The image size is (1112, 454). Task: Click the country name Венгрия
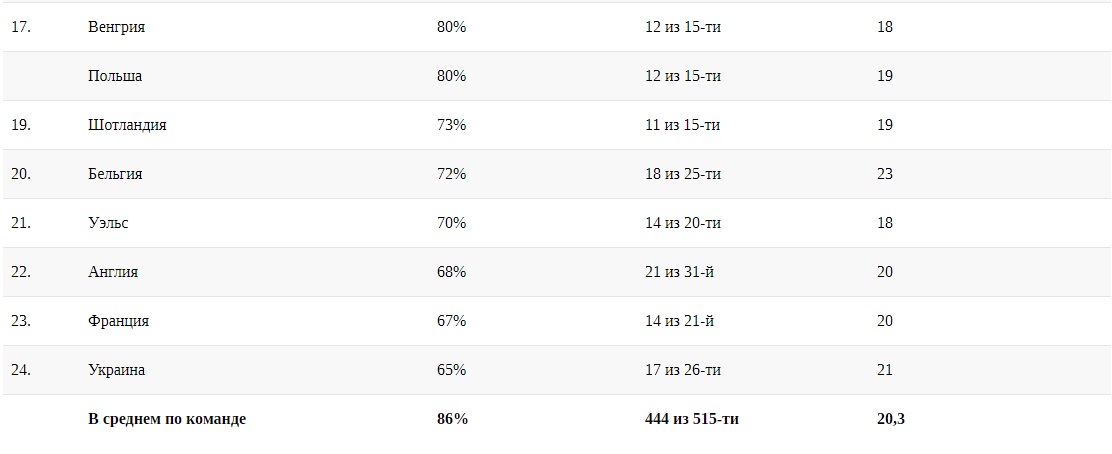pyautogui.click(x=116, y=27)
